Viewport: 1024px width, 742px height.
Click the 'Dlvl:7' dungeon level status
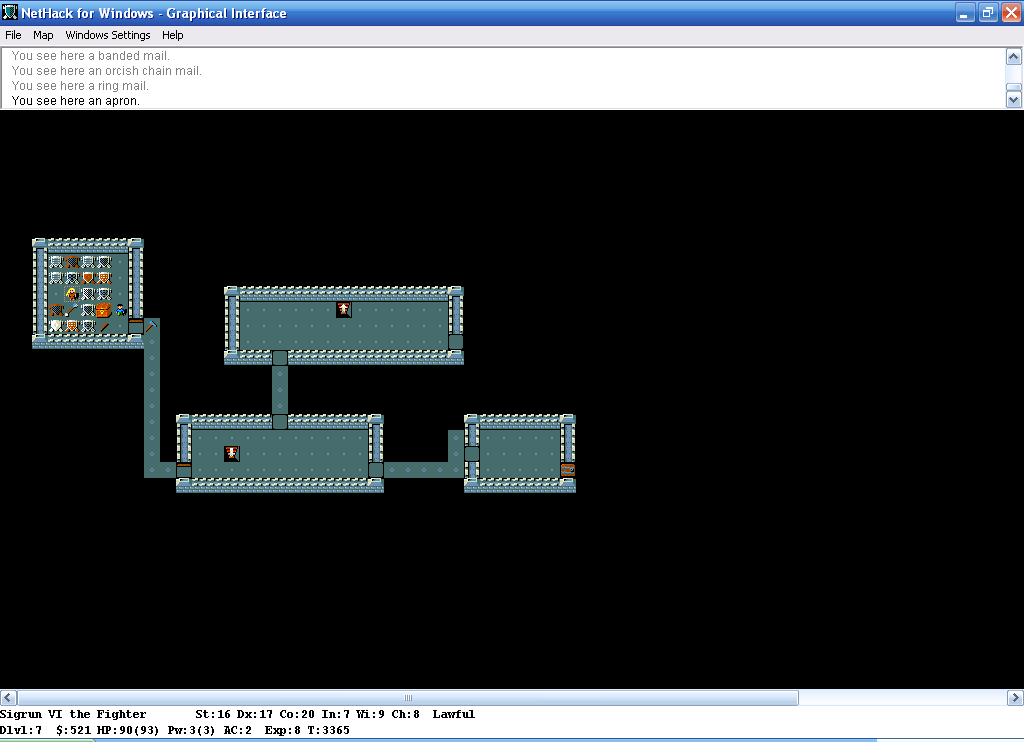pos(21,730)
